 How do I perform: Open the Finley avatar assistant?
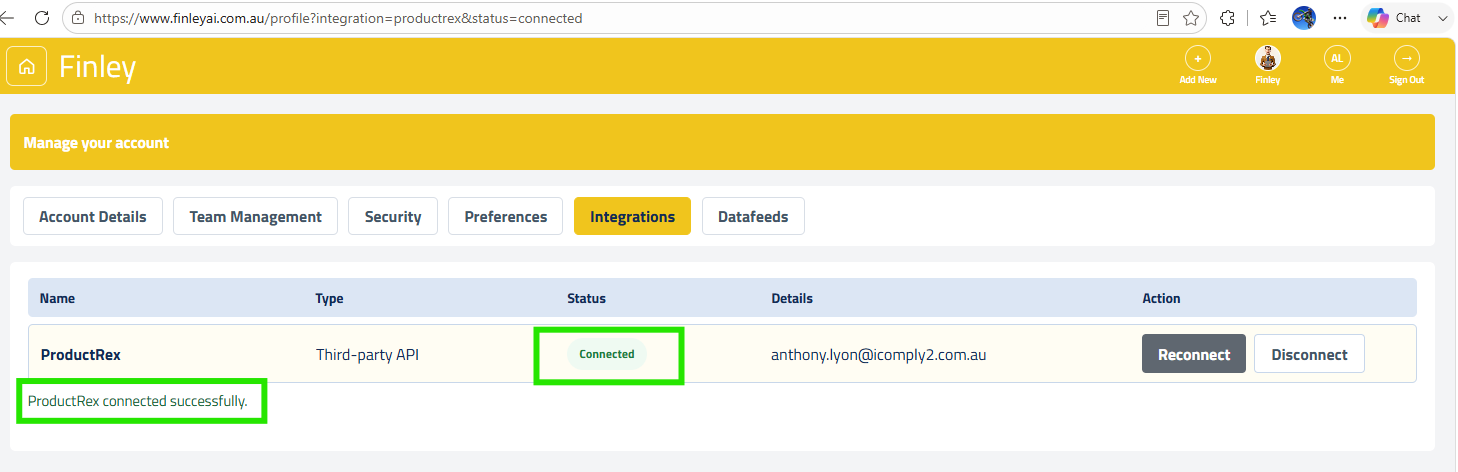tap(1267, 59)
